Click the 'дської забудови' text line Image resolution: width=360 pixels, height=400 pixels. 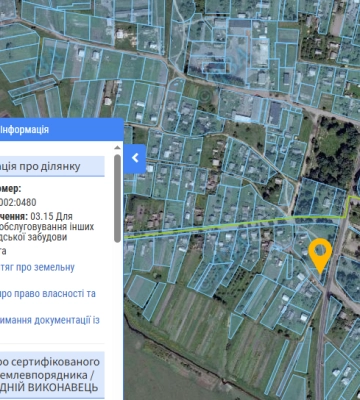(x=33, y=237)
